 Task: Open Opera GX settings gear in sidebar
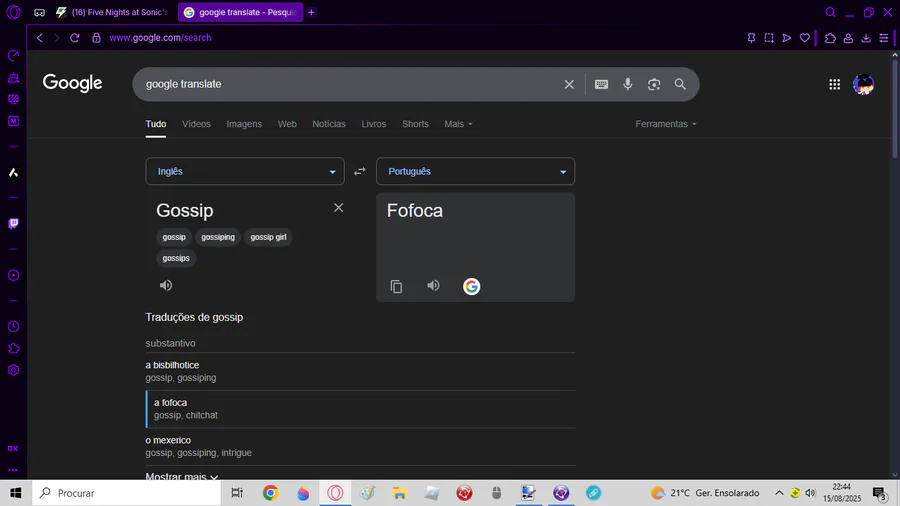[13, 370]
